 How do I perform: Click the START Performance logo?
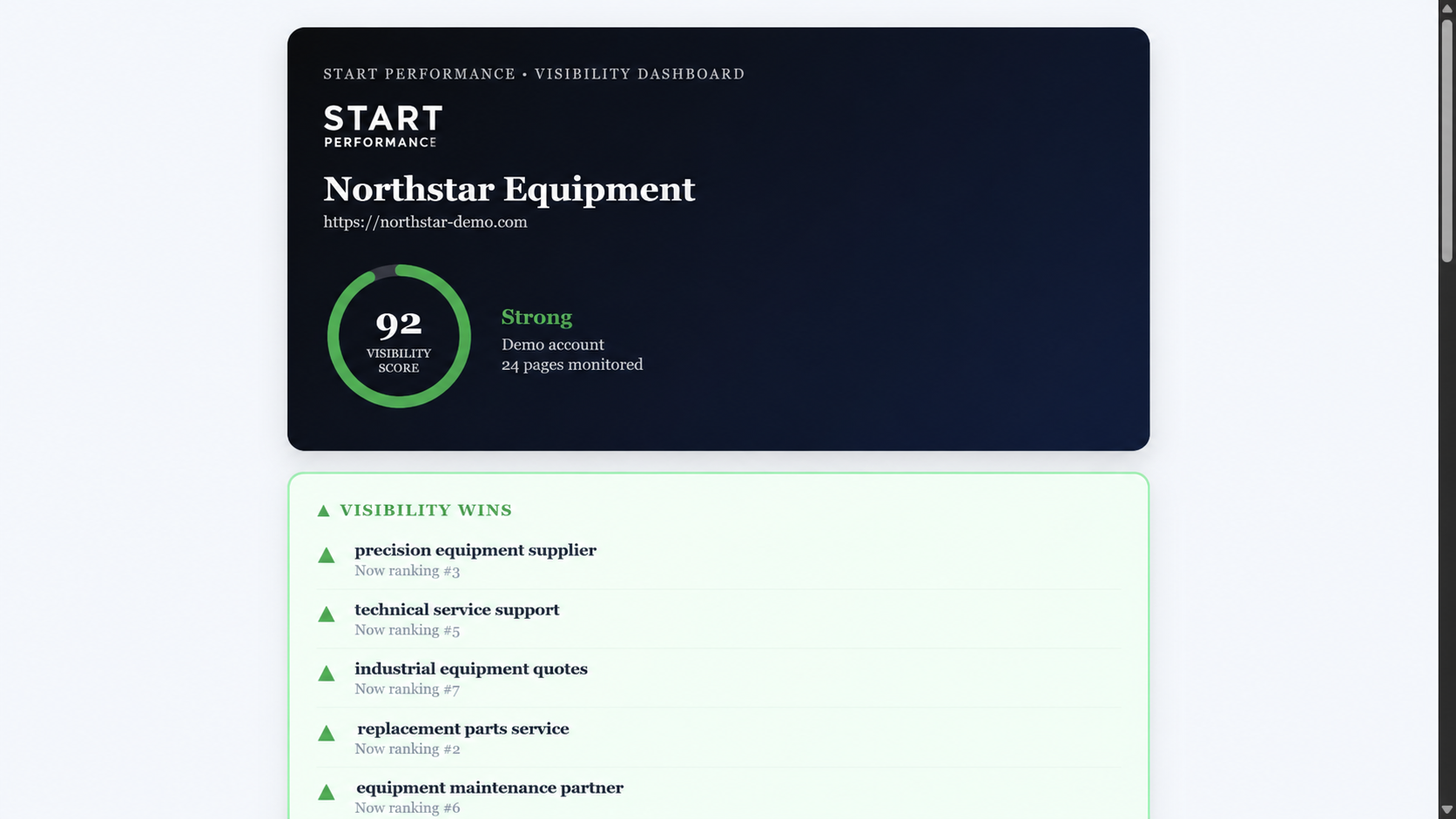[x=383, y=126]
